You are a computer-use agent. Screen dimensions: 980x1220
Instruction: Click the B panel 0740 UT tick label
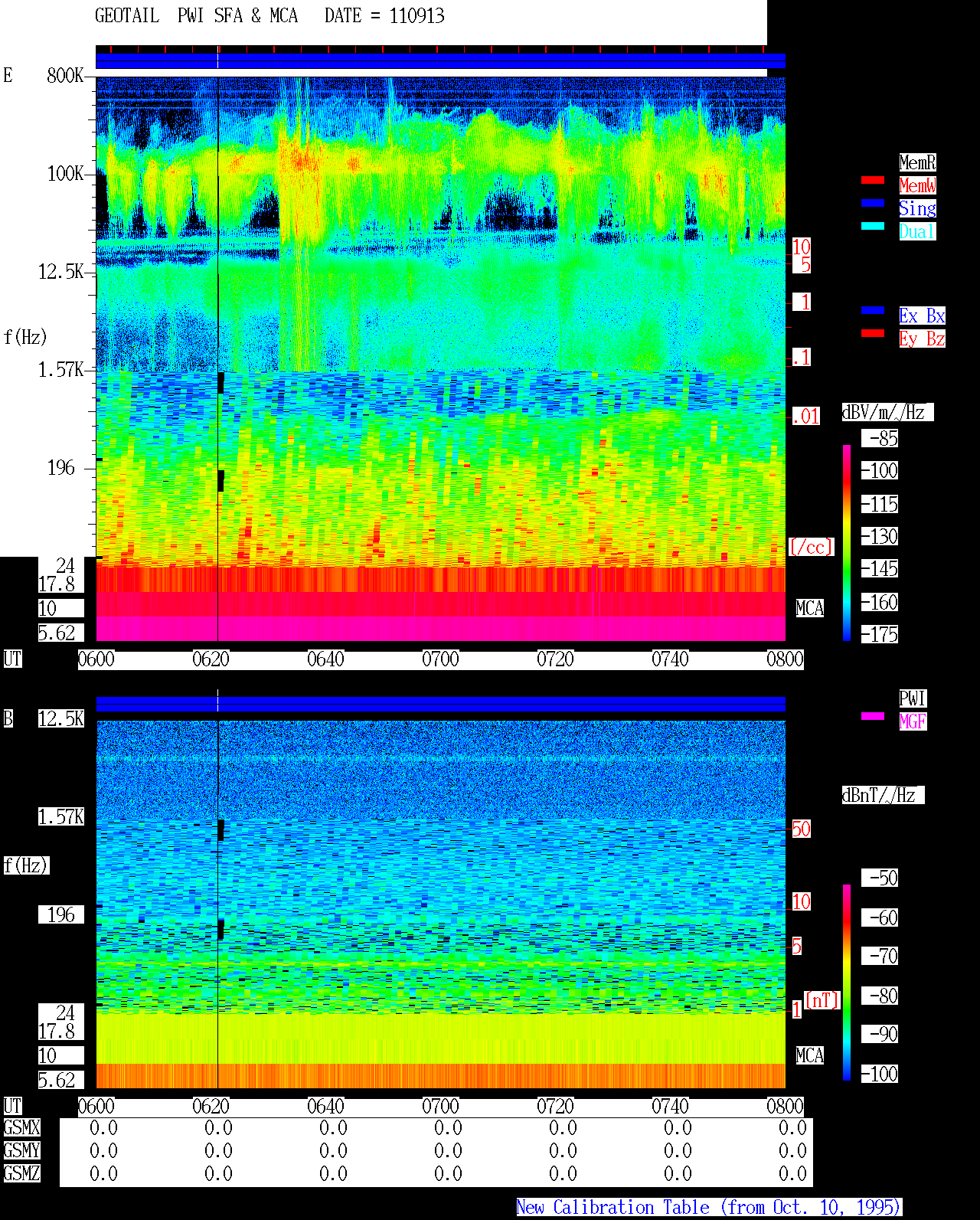pyautogui.click(x=670, y=1106)
